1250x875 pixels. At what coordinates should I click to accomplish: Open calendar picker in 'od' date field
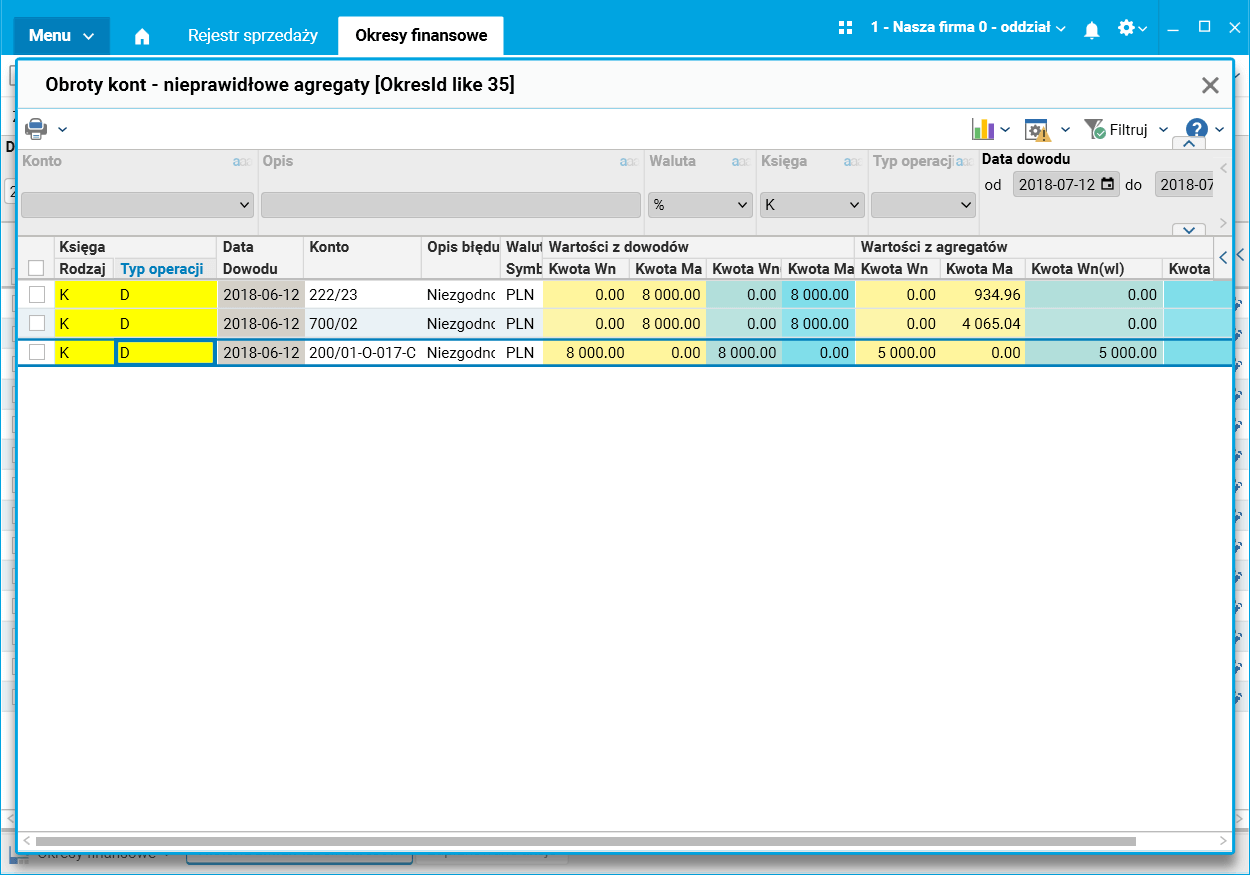(1107, 184)
